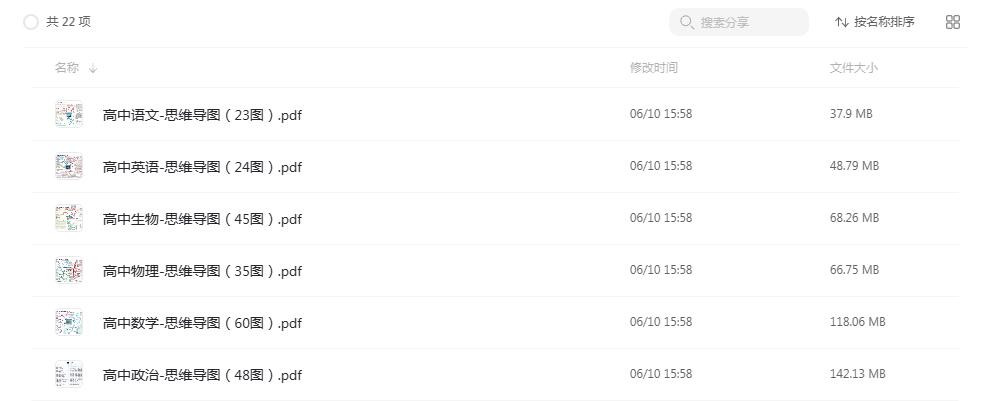Click the 名称 column header

(x=66, y=68)
